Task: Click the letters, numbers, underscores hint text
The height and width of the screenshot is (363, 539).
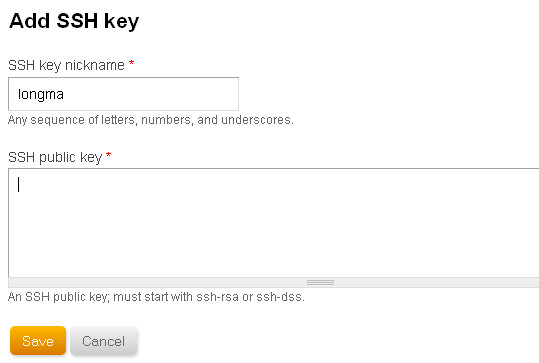Action: (x=151, y=120)
